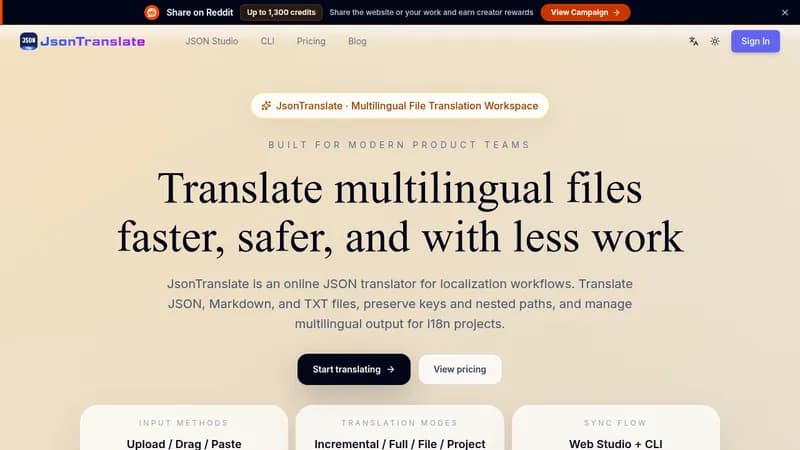The image size is (800, 450).
Task: Toggle the light/dark theme sun icon
Action: [x=715, y=41]
